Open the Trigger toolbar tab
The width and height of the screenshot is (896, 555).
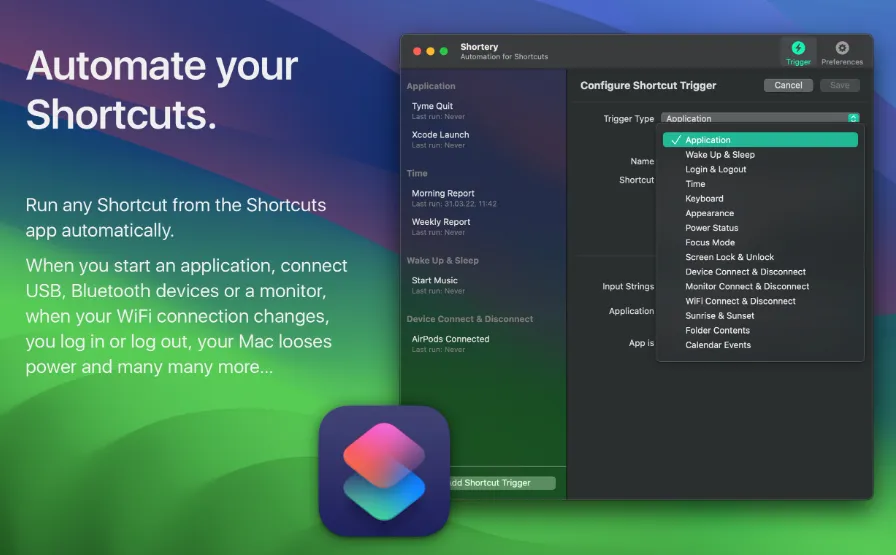click(798, 53)
